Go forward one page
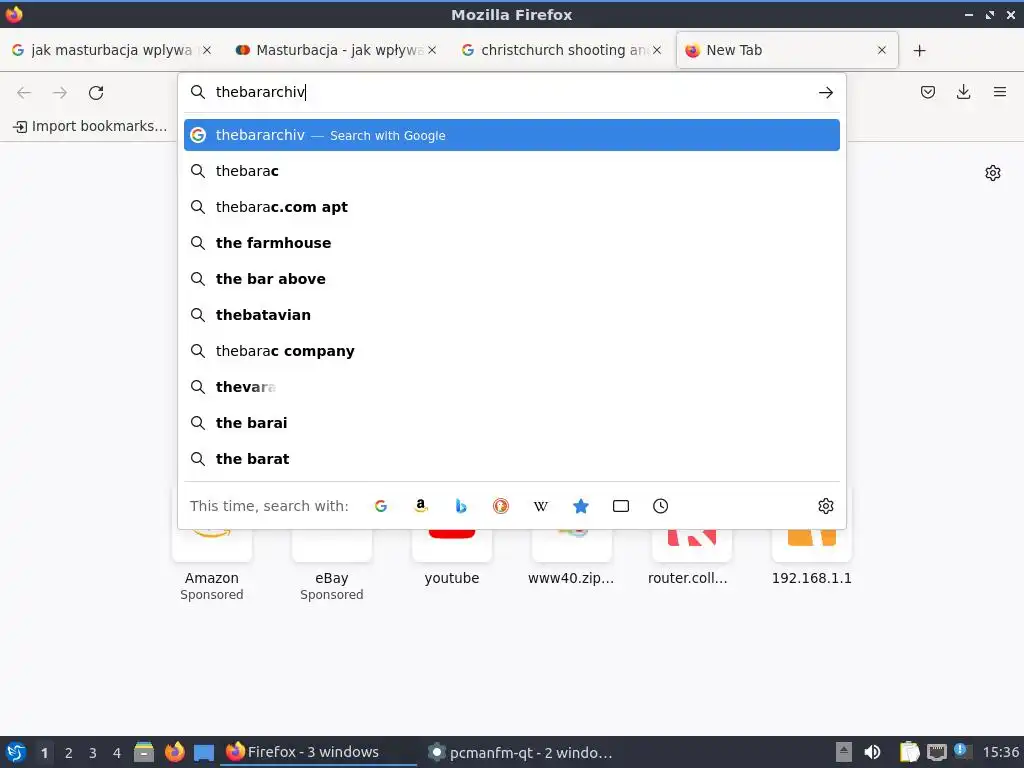The image size is (1024, 768). point(60,93)
